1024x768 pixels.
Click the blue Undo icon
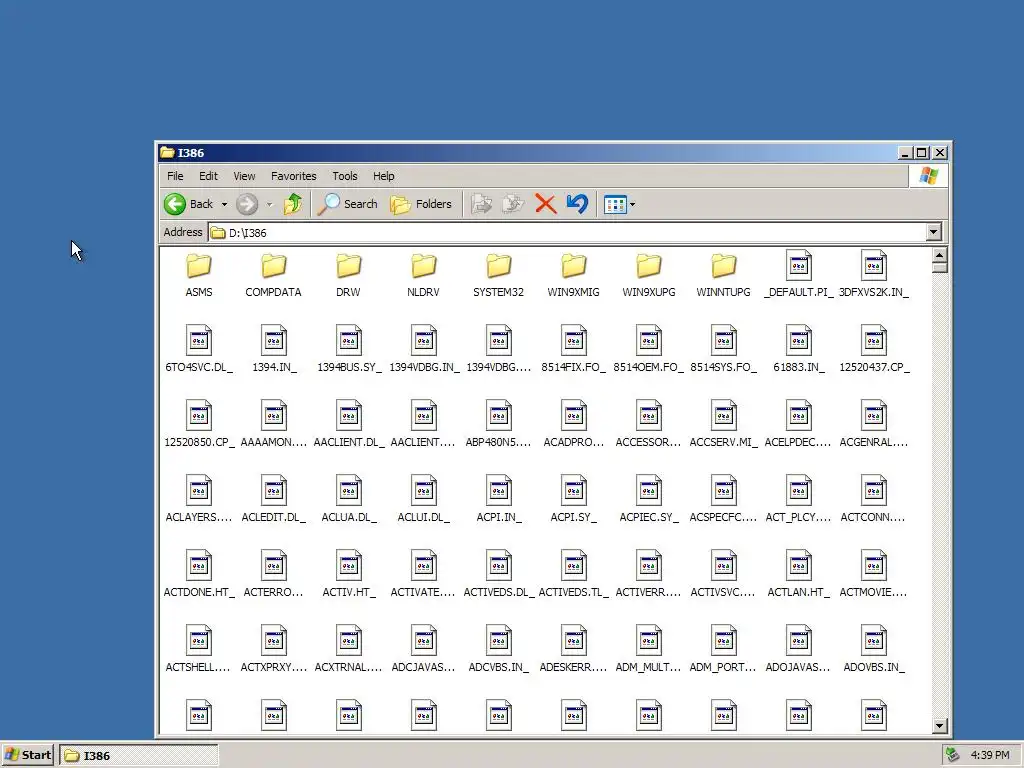pyautogui.click(x=577, y=204)
